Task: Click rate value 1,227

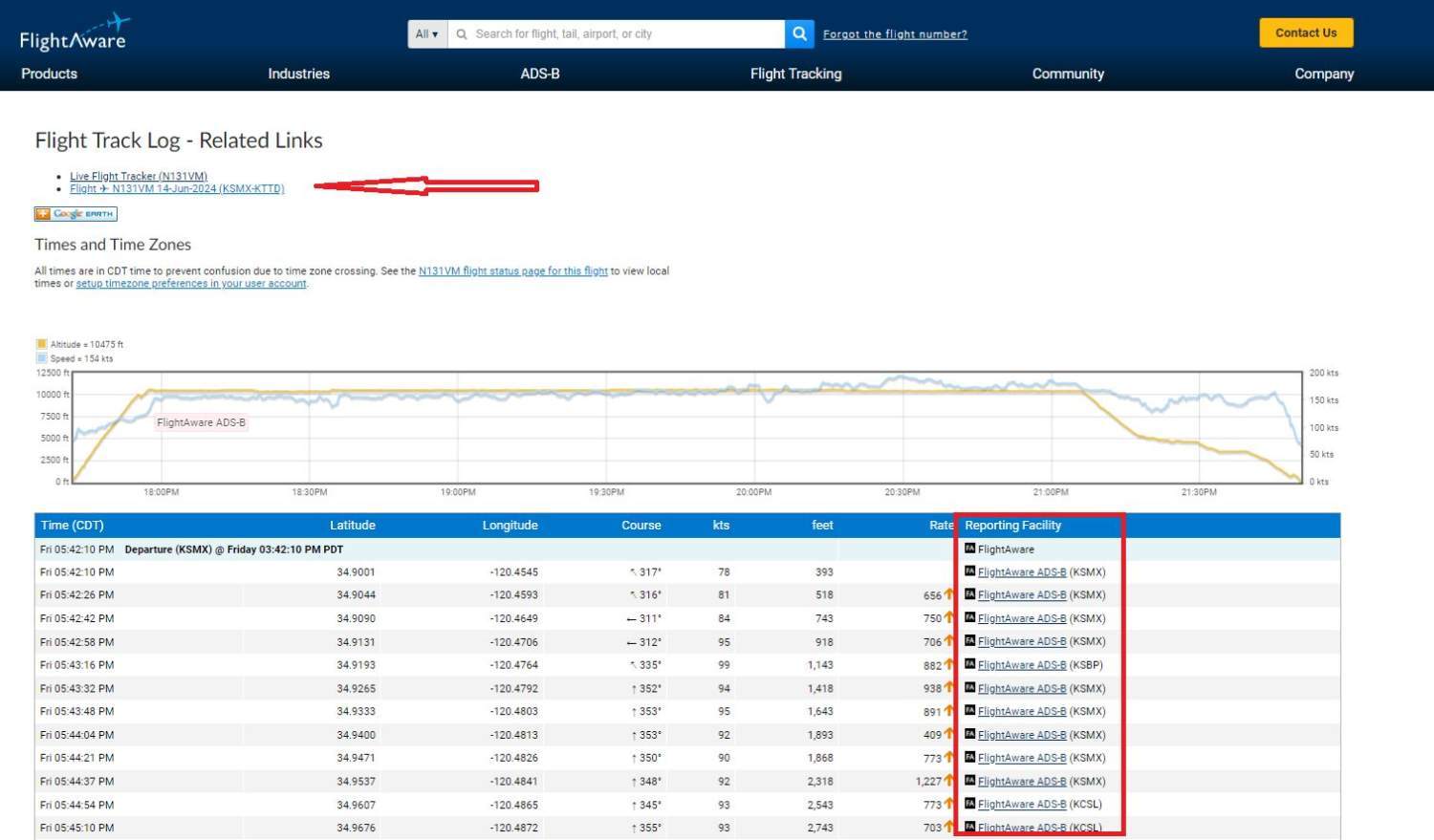Action: [928, 782]
